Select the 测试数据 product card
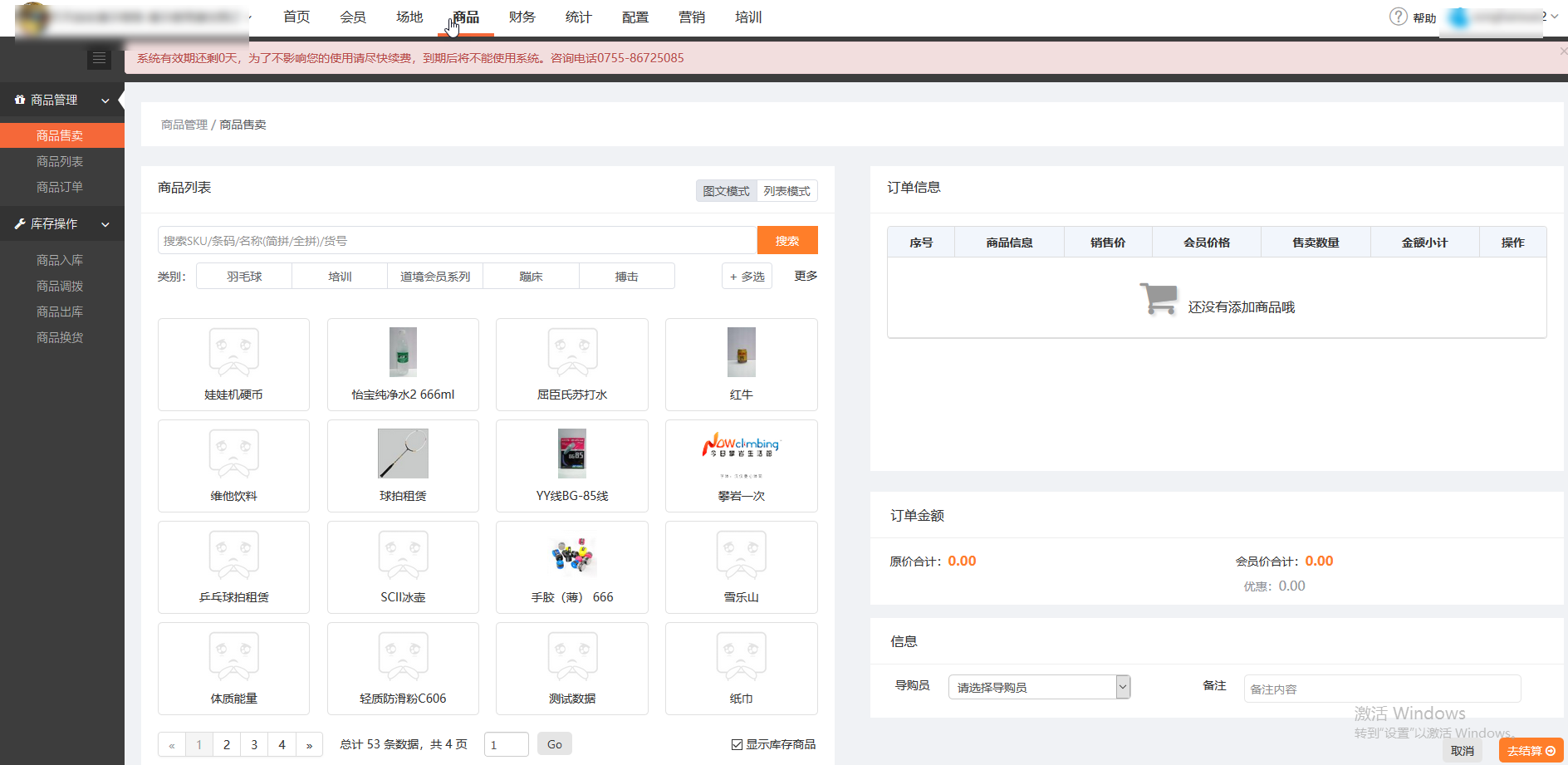This screenshot has height=765, width=1568. (x=572, y=669)
